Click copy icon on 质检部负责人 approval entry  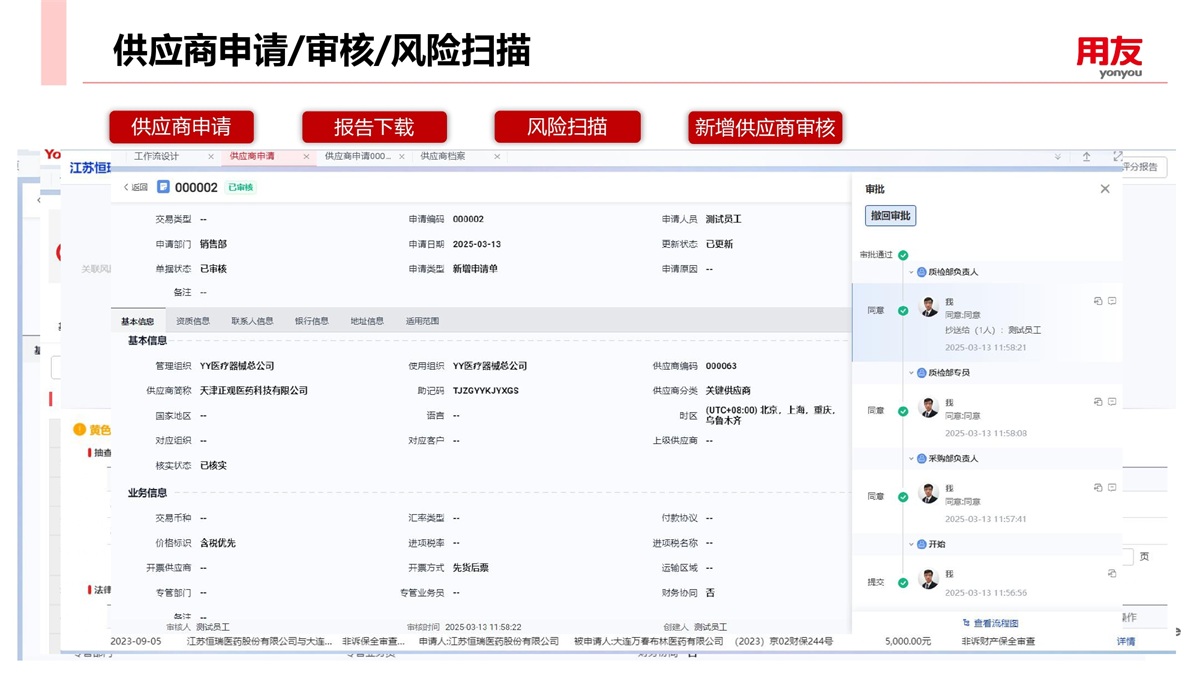[x=1098, y=301]
